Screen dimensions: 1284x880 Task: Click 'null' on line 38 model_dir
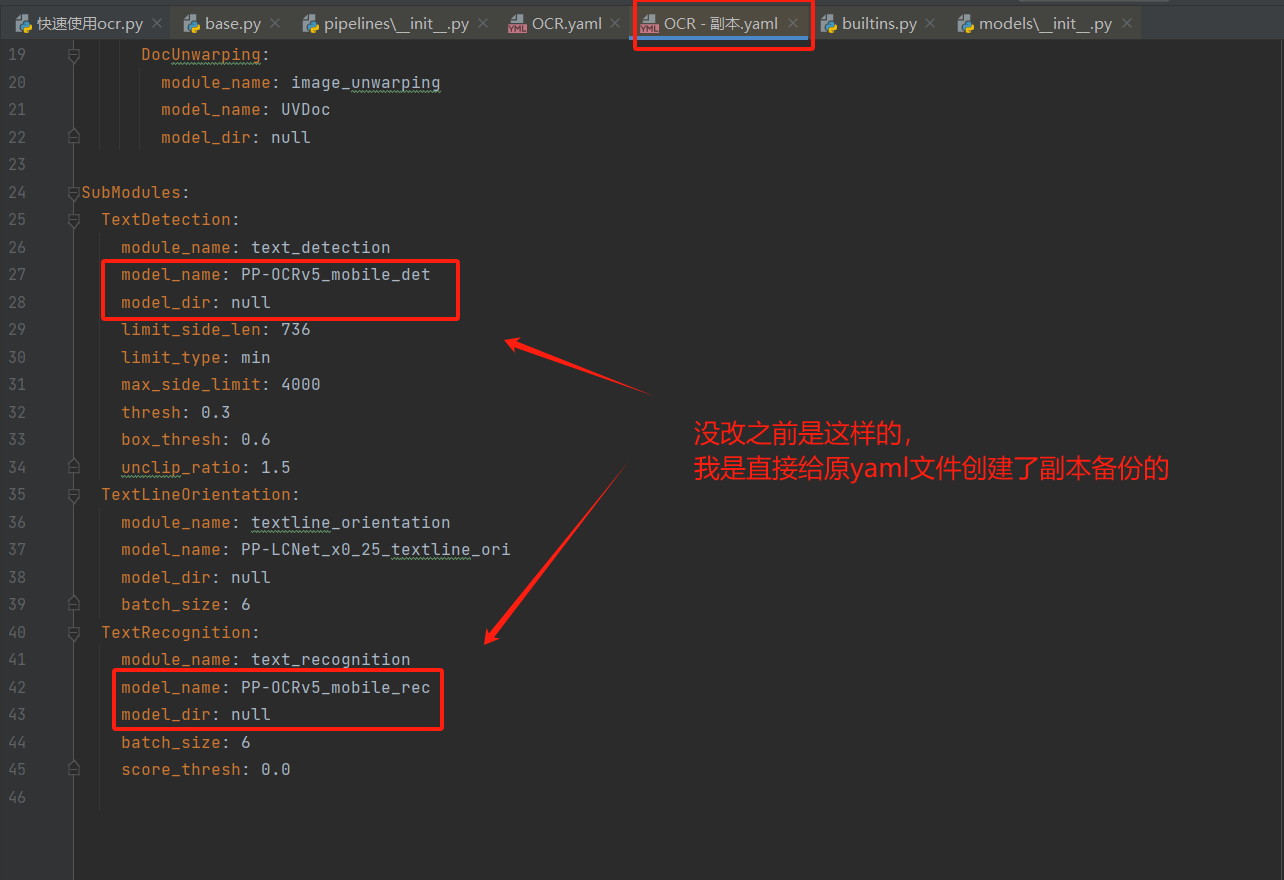point(250,577)
